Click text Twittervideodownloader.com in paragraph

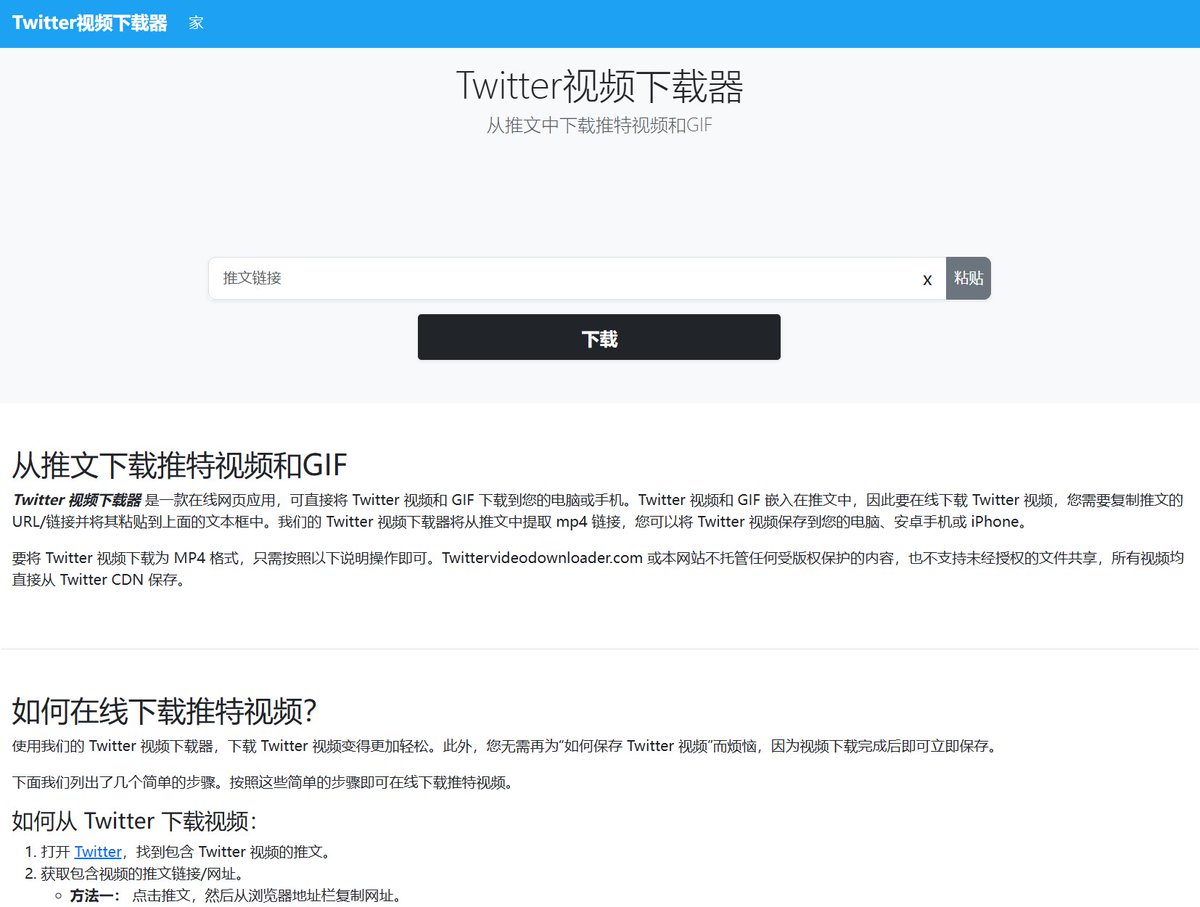point(542,558)
